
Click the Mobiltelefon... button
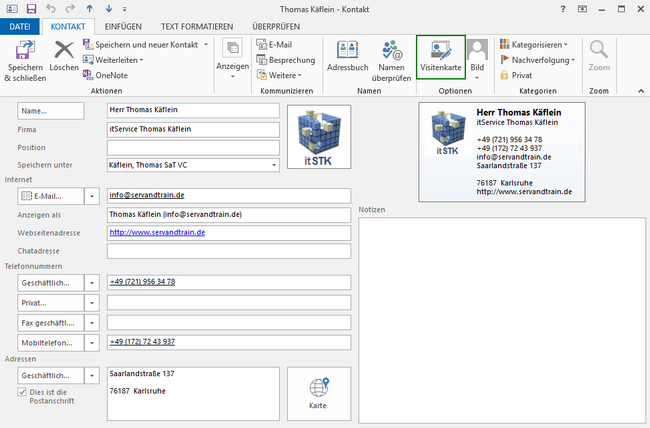(x=51, y=343)
